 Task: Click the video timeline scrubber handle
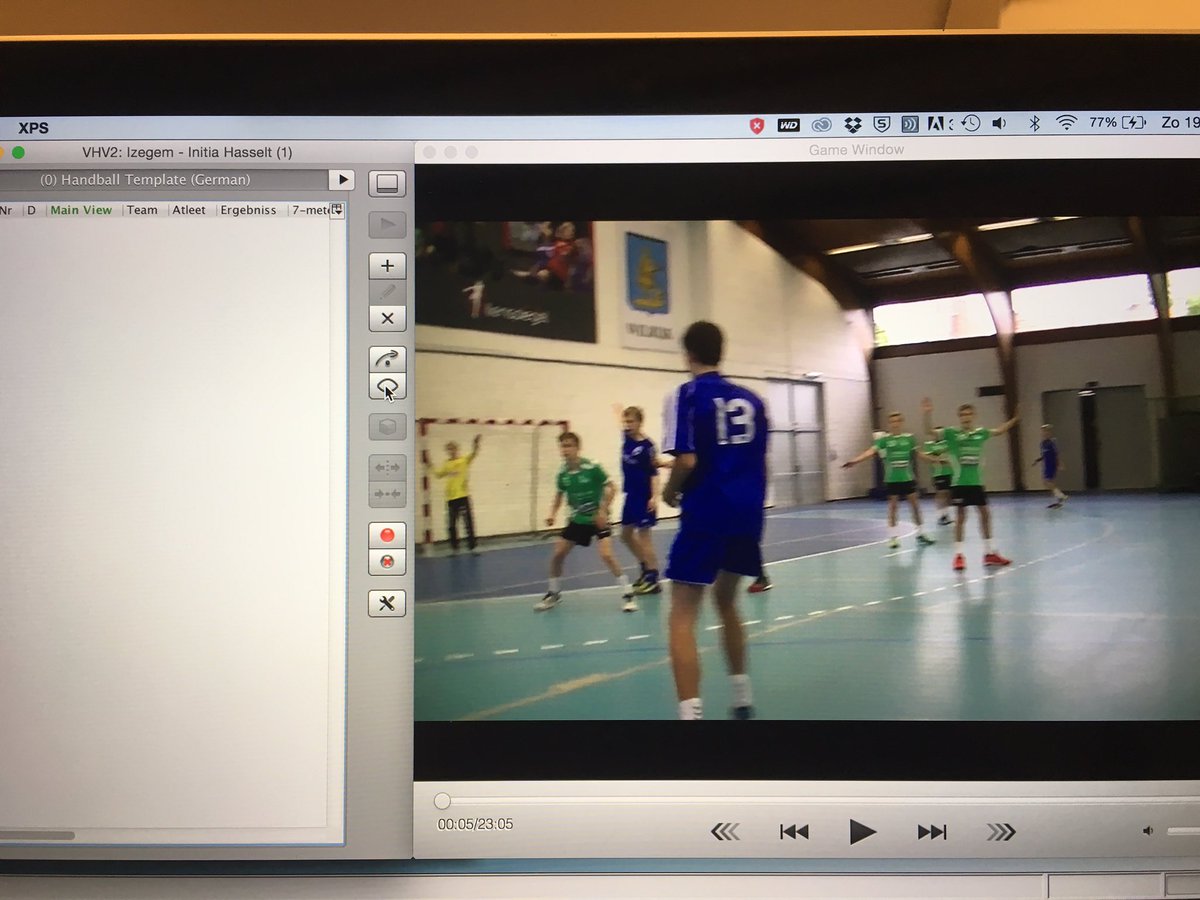click(442, 801)
